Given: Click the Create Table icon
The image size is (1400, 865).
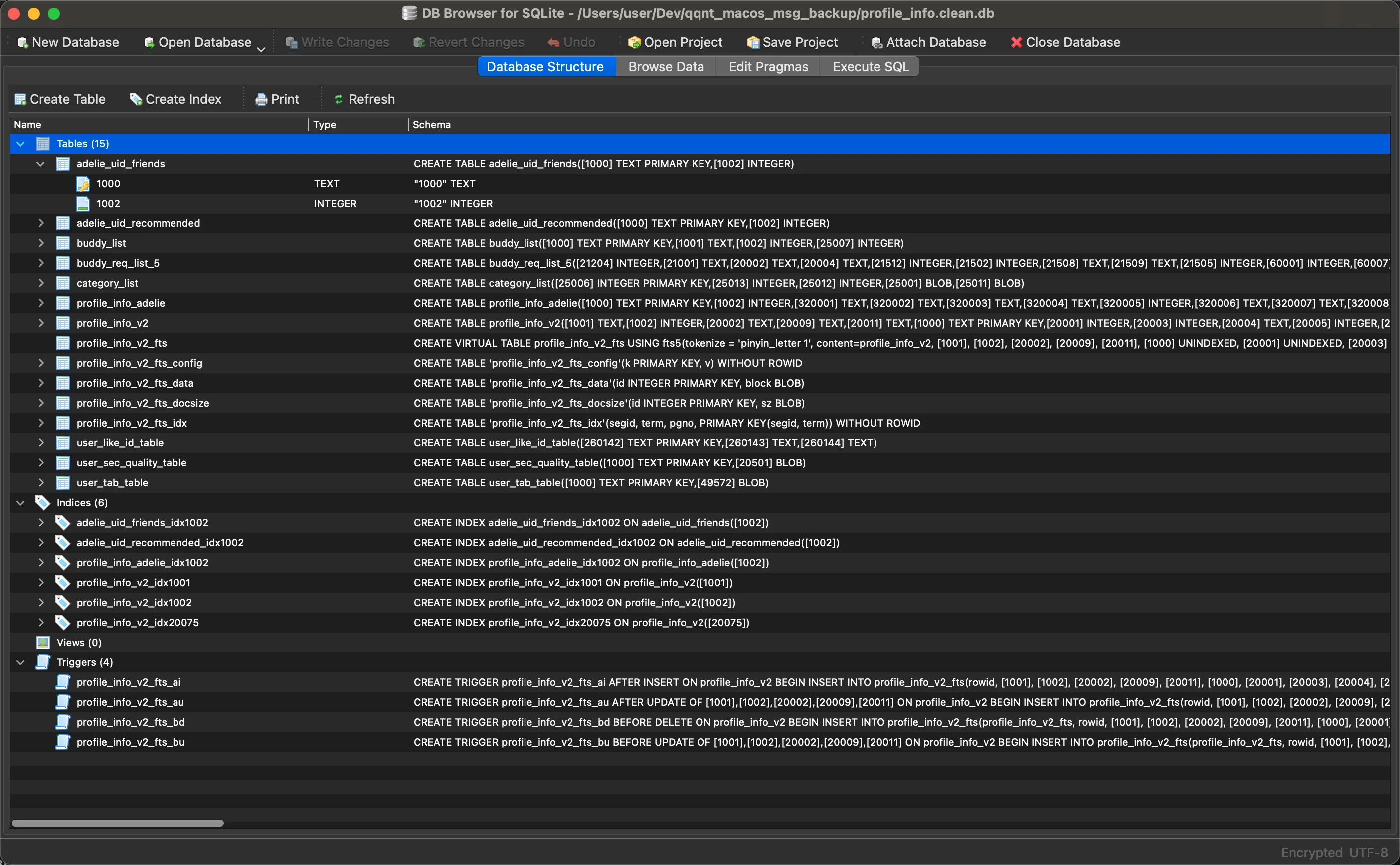Looking at the screenshot, I should [x=20, y=100].
